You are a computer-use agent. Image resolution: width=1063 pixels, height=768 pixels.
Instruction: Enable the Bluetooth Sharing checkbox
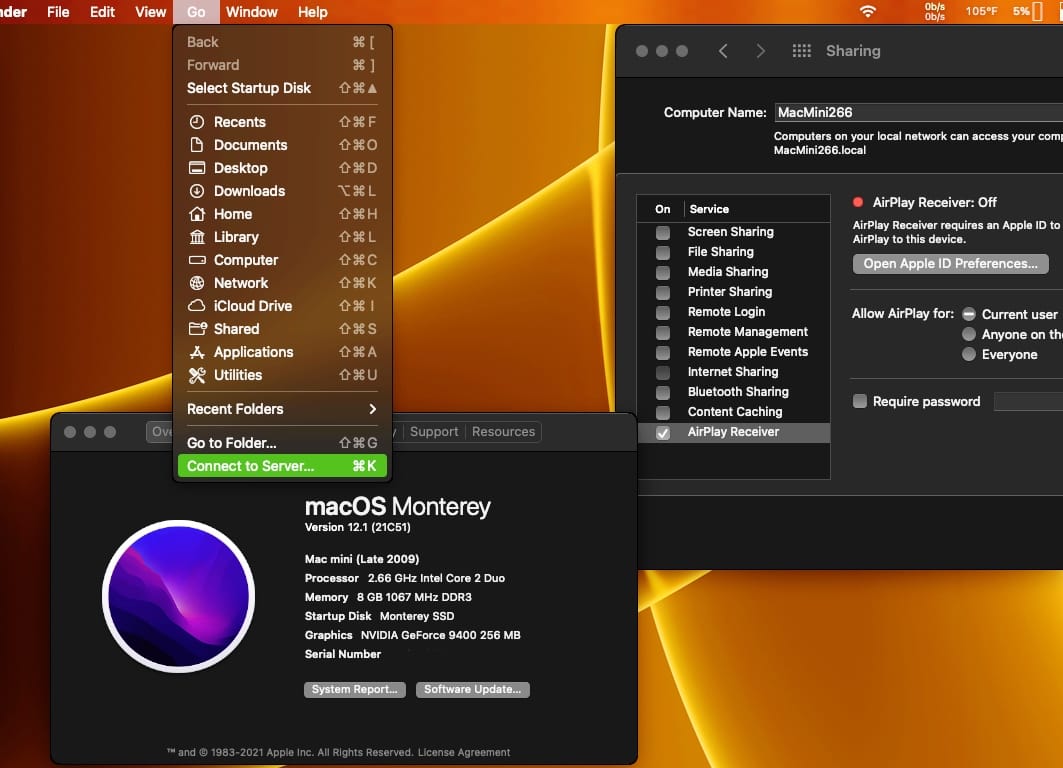663,392
